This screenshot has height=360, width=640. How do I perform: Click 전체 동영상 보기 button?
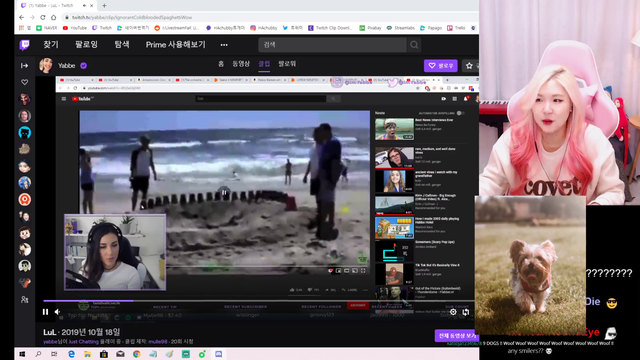coord(457,336)
